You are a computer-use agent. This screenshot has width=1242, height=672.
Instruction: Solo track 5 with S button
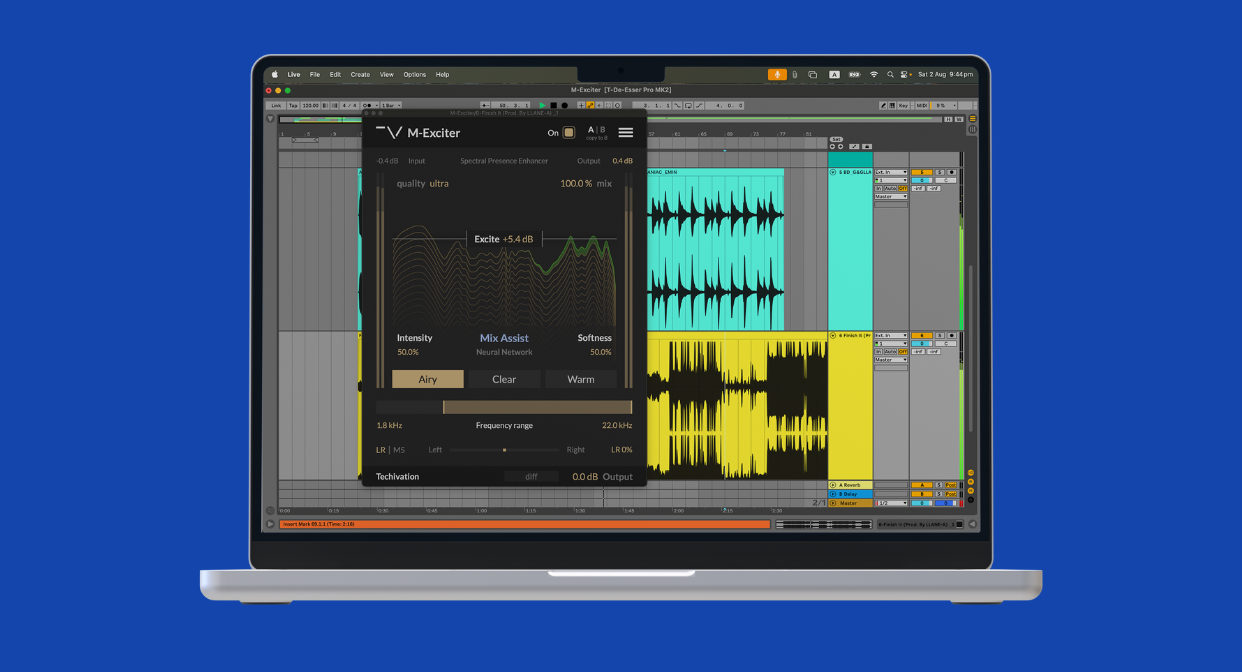pyautogui.click(x=938, y=172)
